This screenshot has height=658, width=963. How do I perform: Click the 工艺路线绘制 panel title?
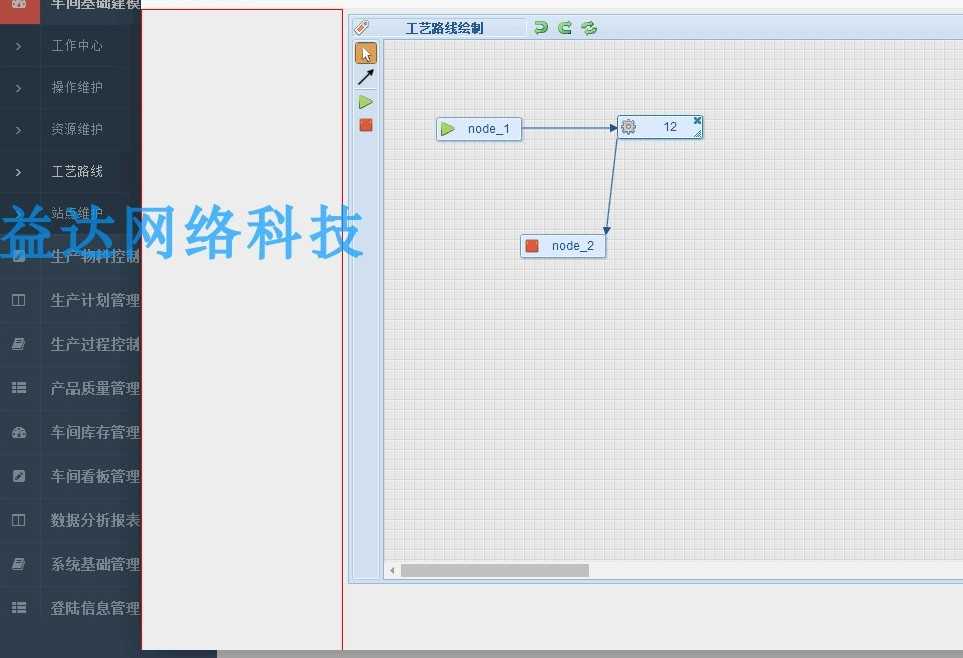click(445, 28)
